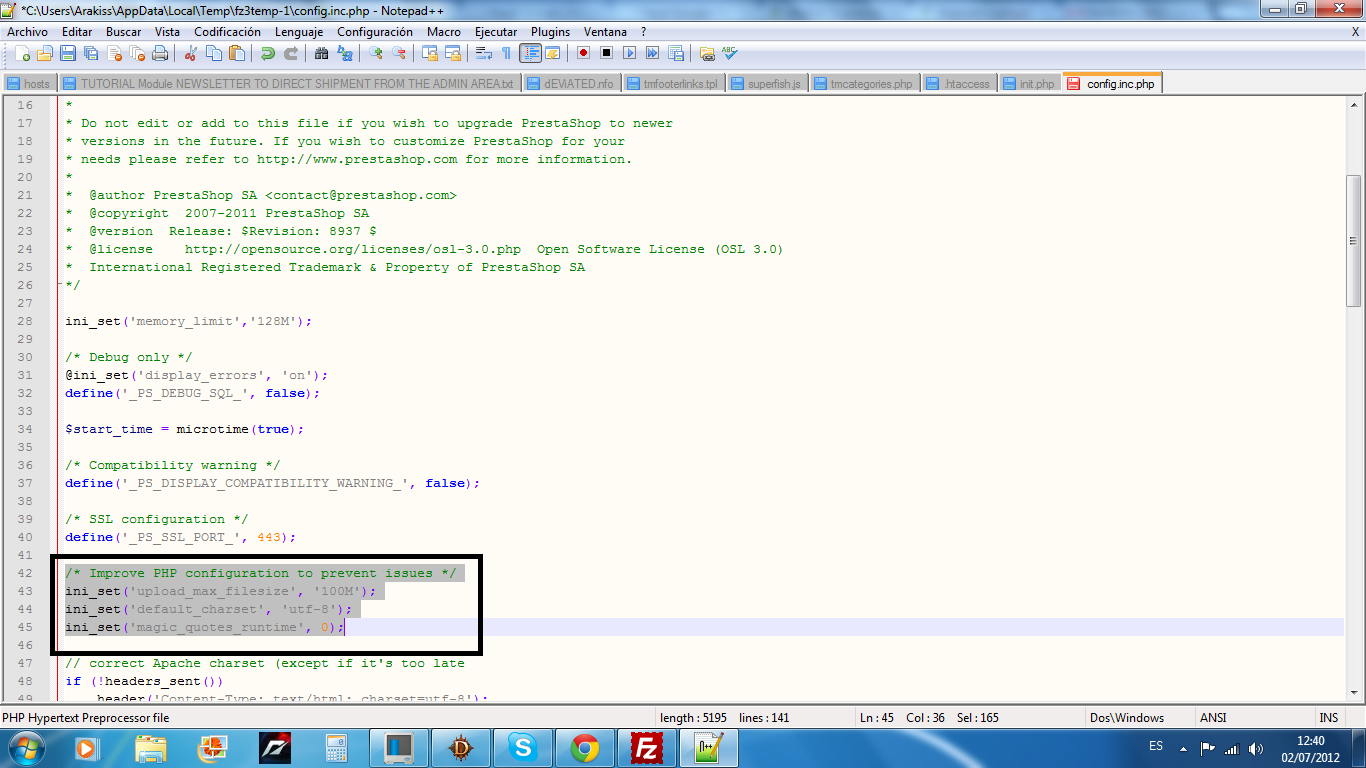
Task: Click line number 28 in the margin
Action: tap(24, 321)
